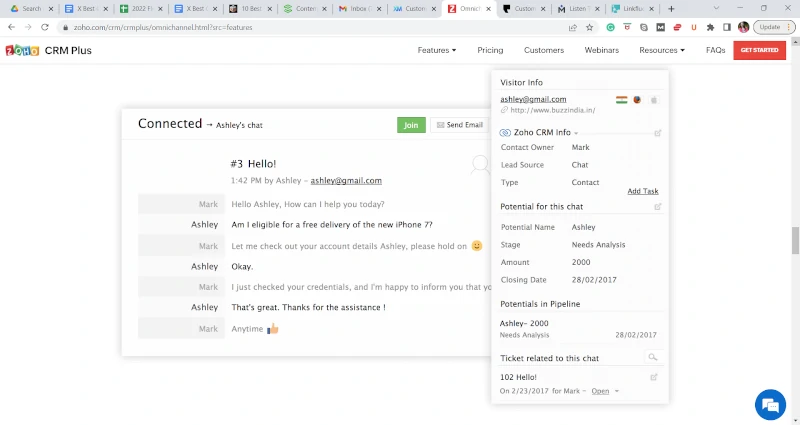Open the Customers page
The height and width of the screenshot is (425, 800).
click(544, 50)
